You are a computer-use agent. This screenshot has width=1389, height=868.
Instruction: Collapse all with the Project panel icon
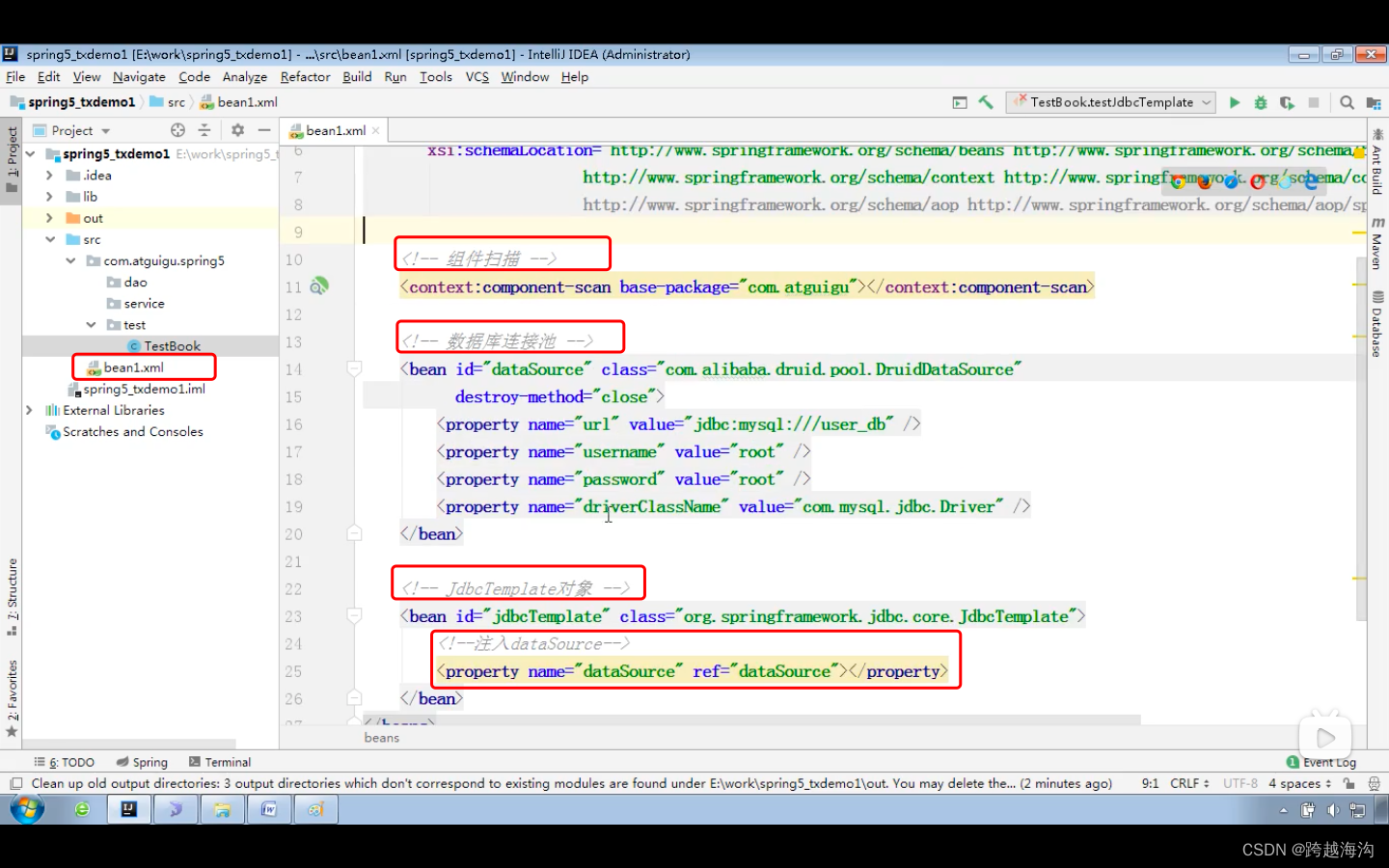pos(204,130)
